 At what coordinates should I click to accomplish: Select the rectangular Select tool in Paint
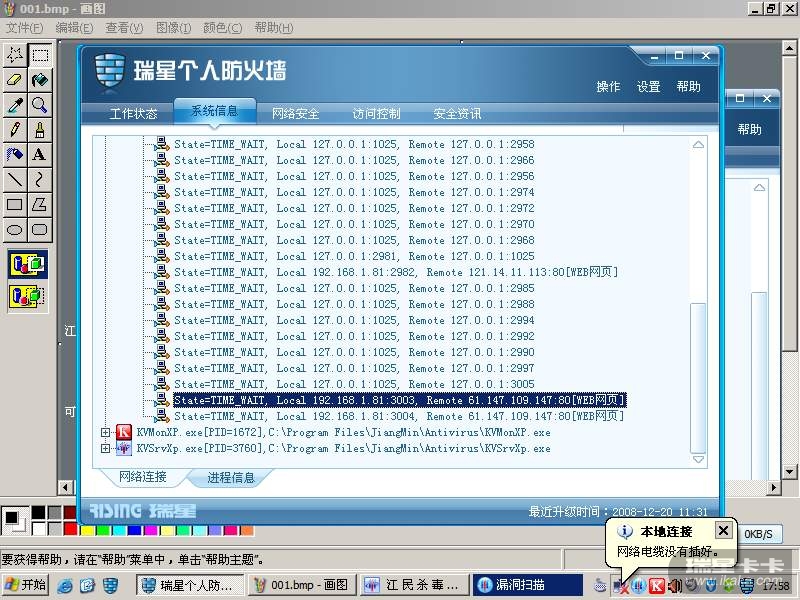tap(40, 54)
